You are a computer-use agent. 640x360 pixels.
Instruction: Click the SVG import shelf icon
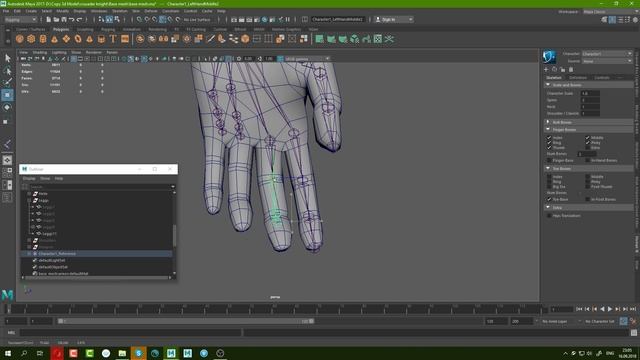(x=125, y=39)
